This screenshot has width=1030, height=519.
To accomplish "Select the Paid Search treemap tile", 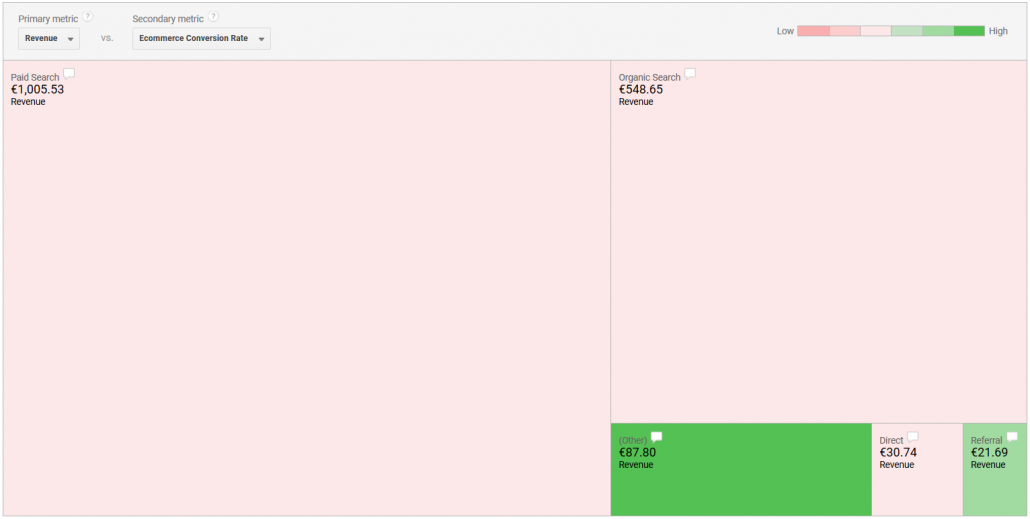I will [x=307, y=288].
